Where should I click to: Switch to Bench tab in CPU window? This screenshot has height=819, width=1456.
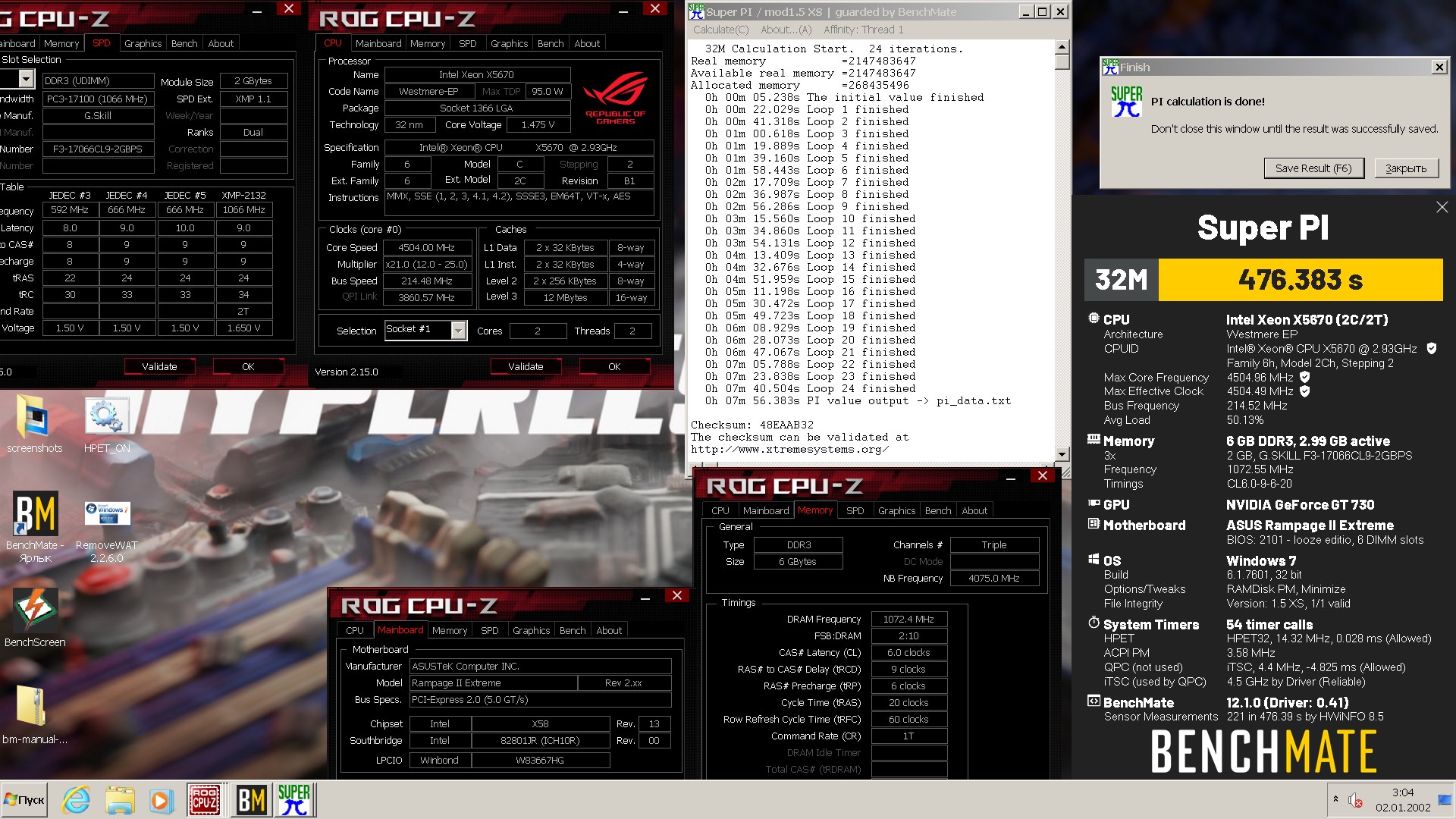point(551,43)
